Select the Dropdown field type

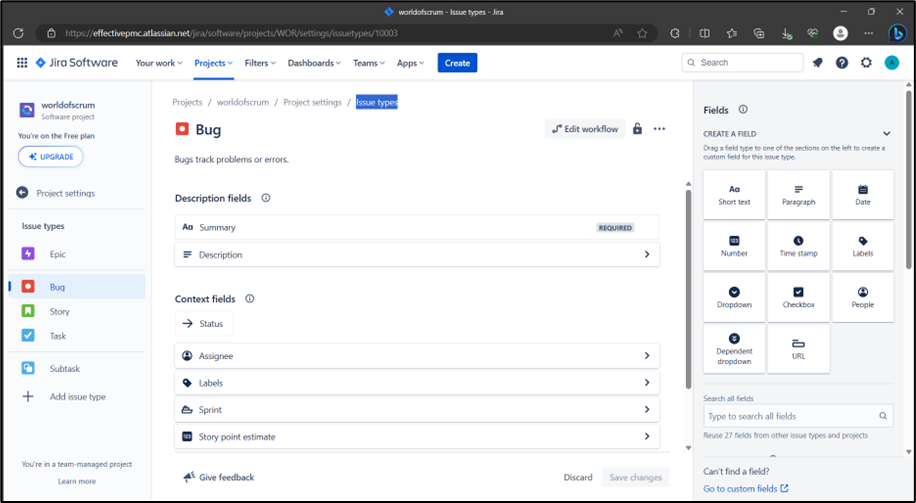pyautogui.click(x=734, y=298)
